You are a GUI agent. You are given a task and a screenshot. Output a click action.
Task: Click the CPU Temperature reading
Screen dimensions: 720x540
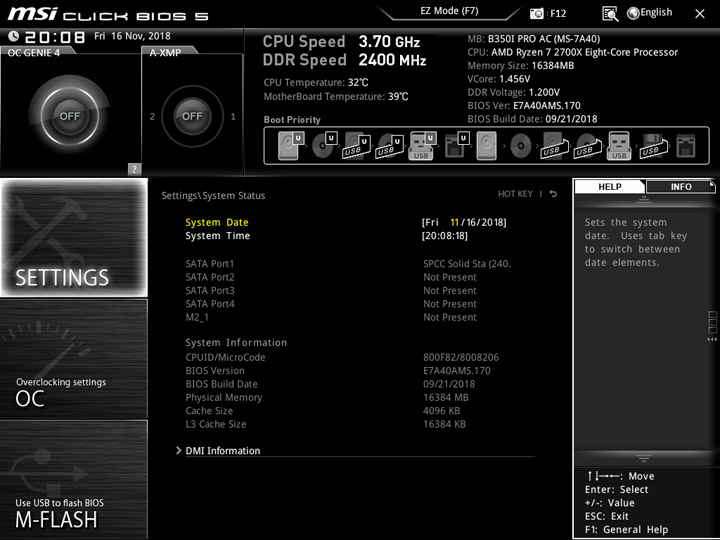(315, 83)
